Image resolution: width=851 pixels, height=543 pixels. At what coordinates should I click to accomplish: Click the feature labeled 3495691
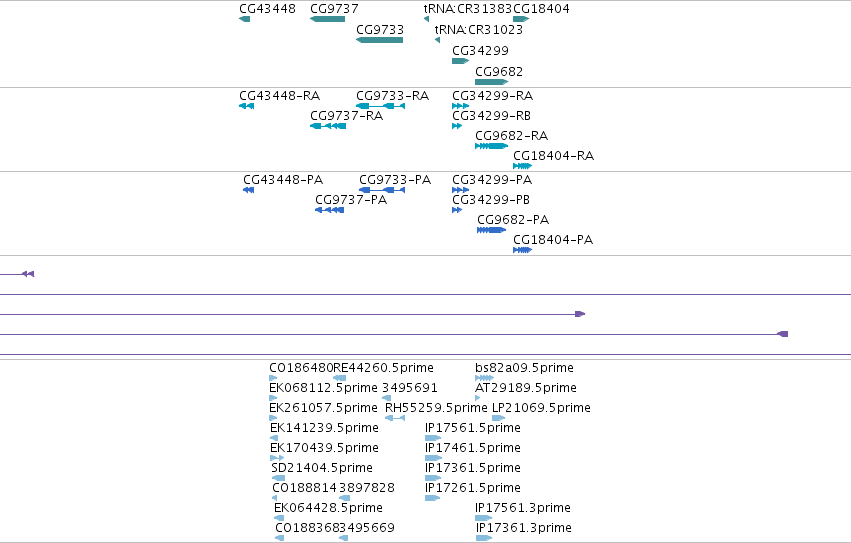[x=410, y=388]
